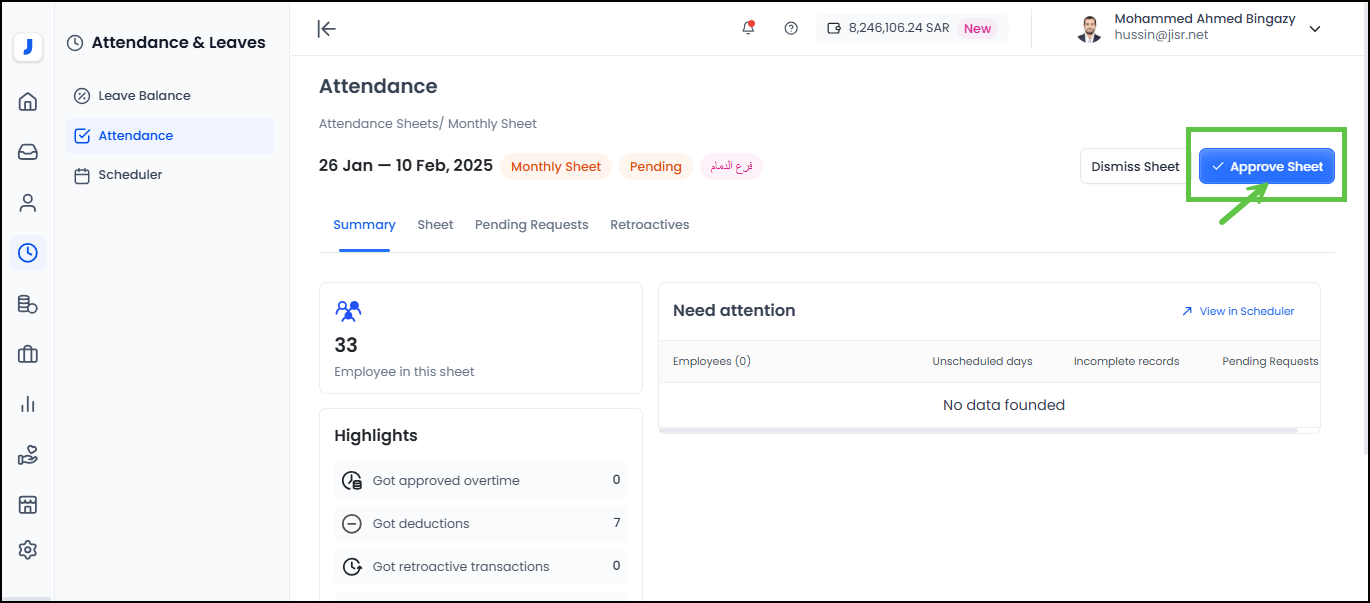Viewport: 1370px width, 603px height.
Task: Click the help question mark icon
Action: [x=791, y=28]
